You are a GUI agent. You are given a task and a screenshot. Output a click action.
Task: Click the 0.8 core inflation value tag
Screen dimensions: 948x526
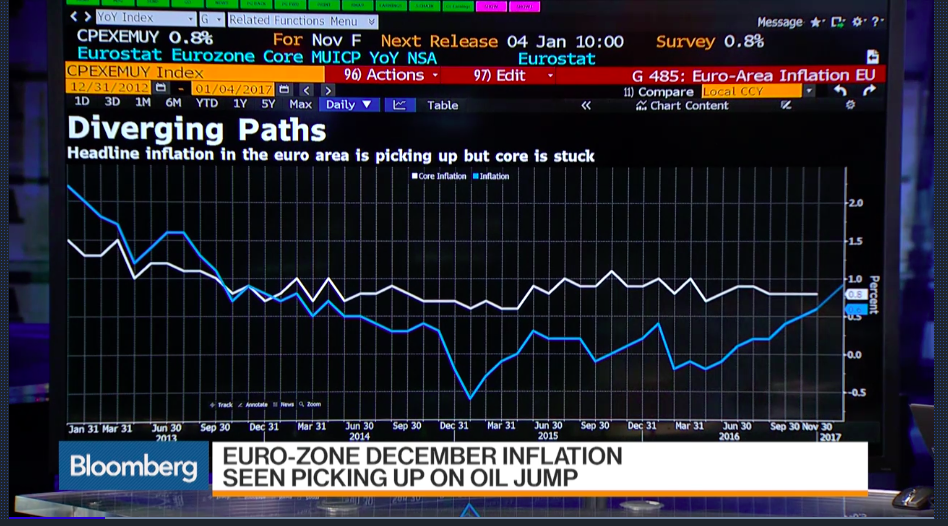856,294
